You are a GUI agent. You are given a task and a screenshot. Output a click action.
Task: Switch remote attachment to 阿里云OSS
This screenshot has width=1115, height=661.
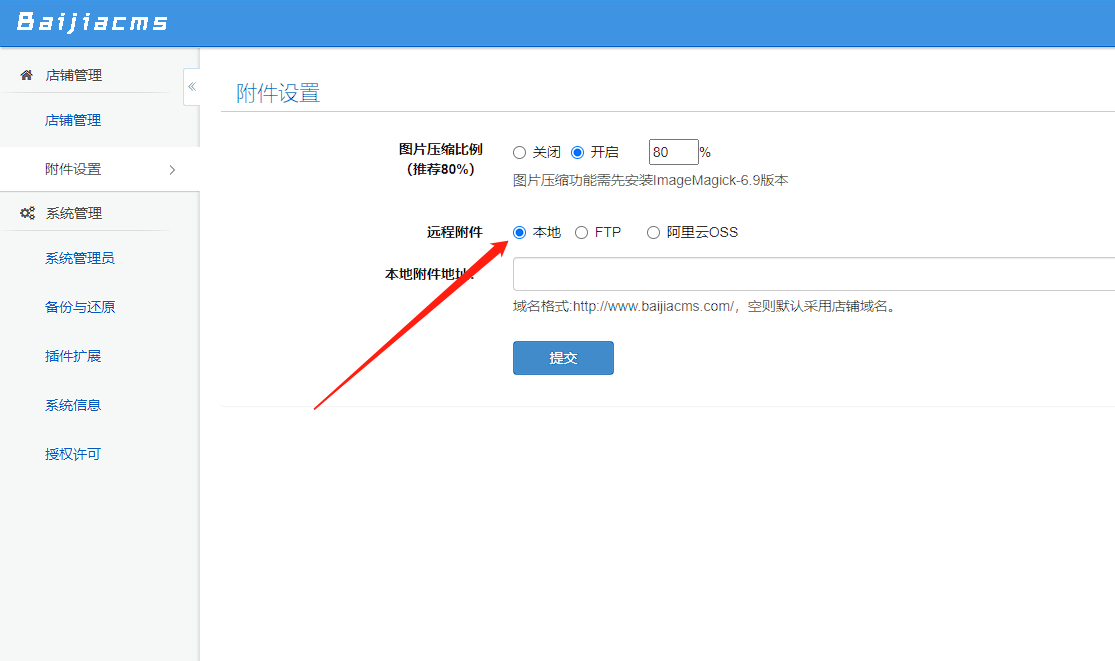pyautogui.click(x=653, y=232)
